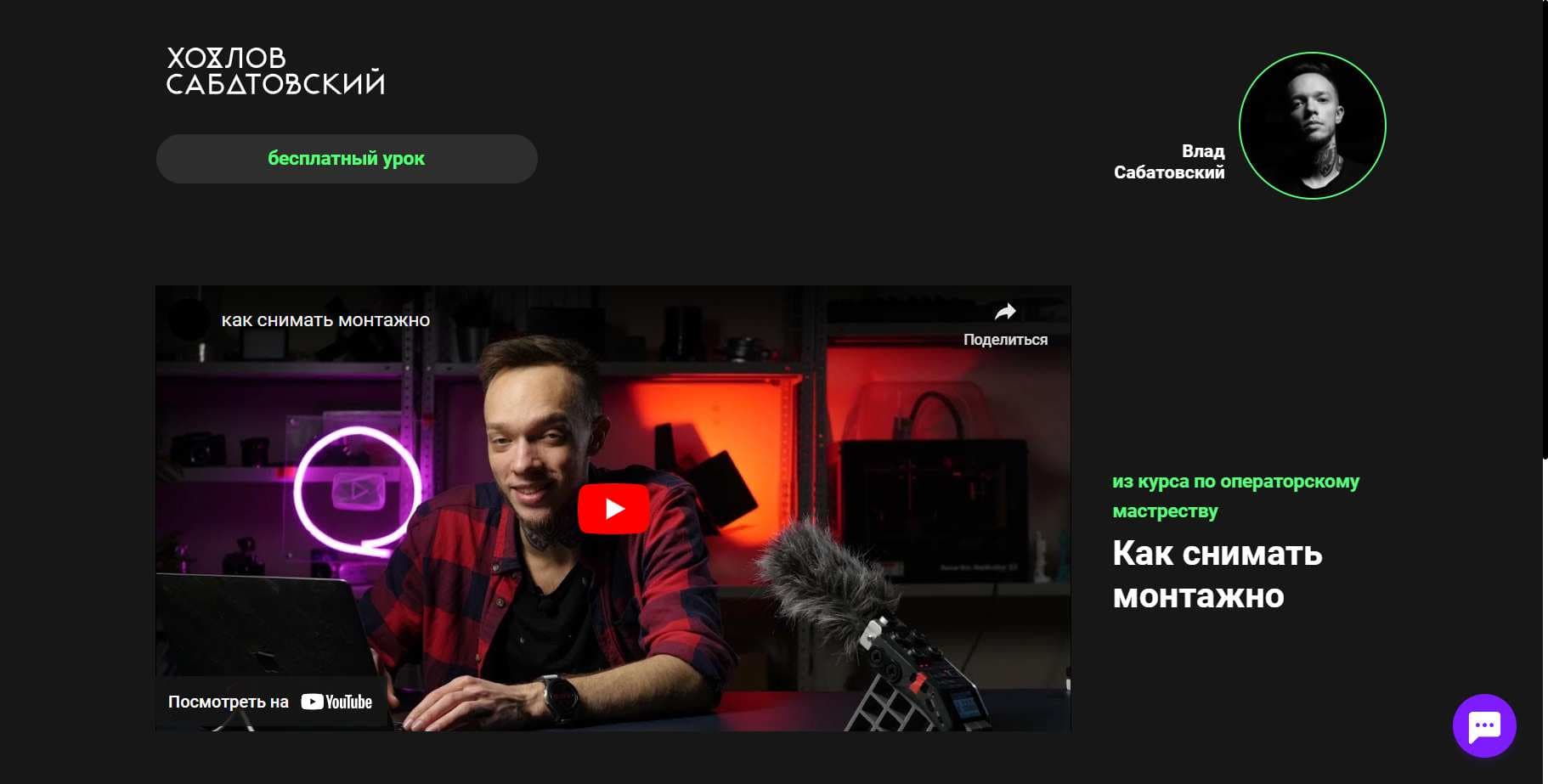Play the video with the red YouTube button
The width and height of the screenshot is (1548, 784).
point(613,509)
